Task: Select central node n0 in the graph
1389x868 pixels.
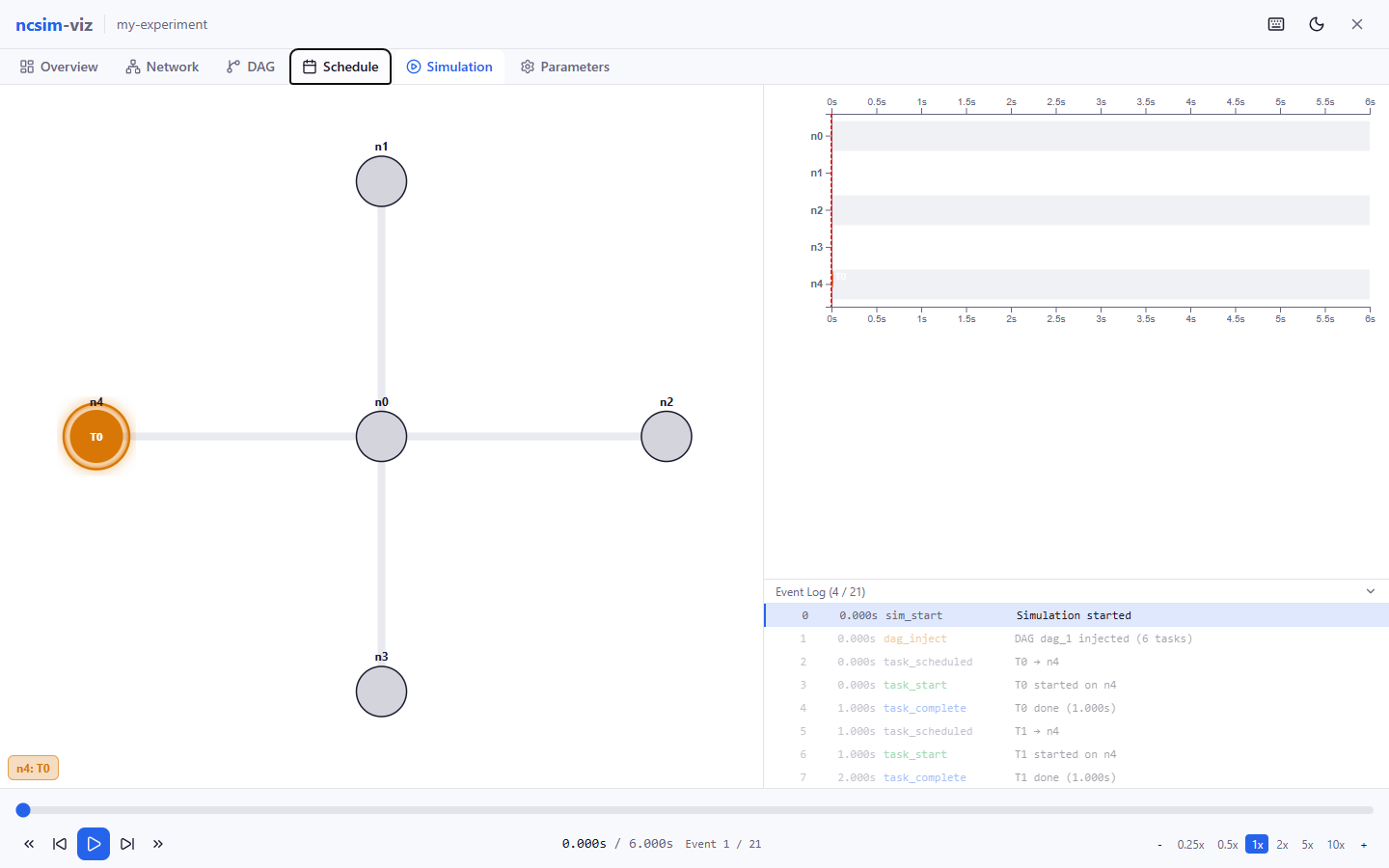Action: coord(381,437)
